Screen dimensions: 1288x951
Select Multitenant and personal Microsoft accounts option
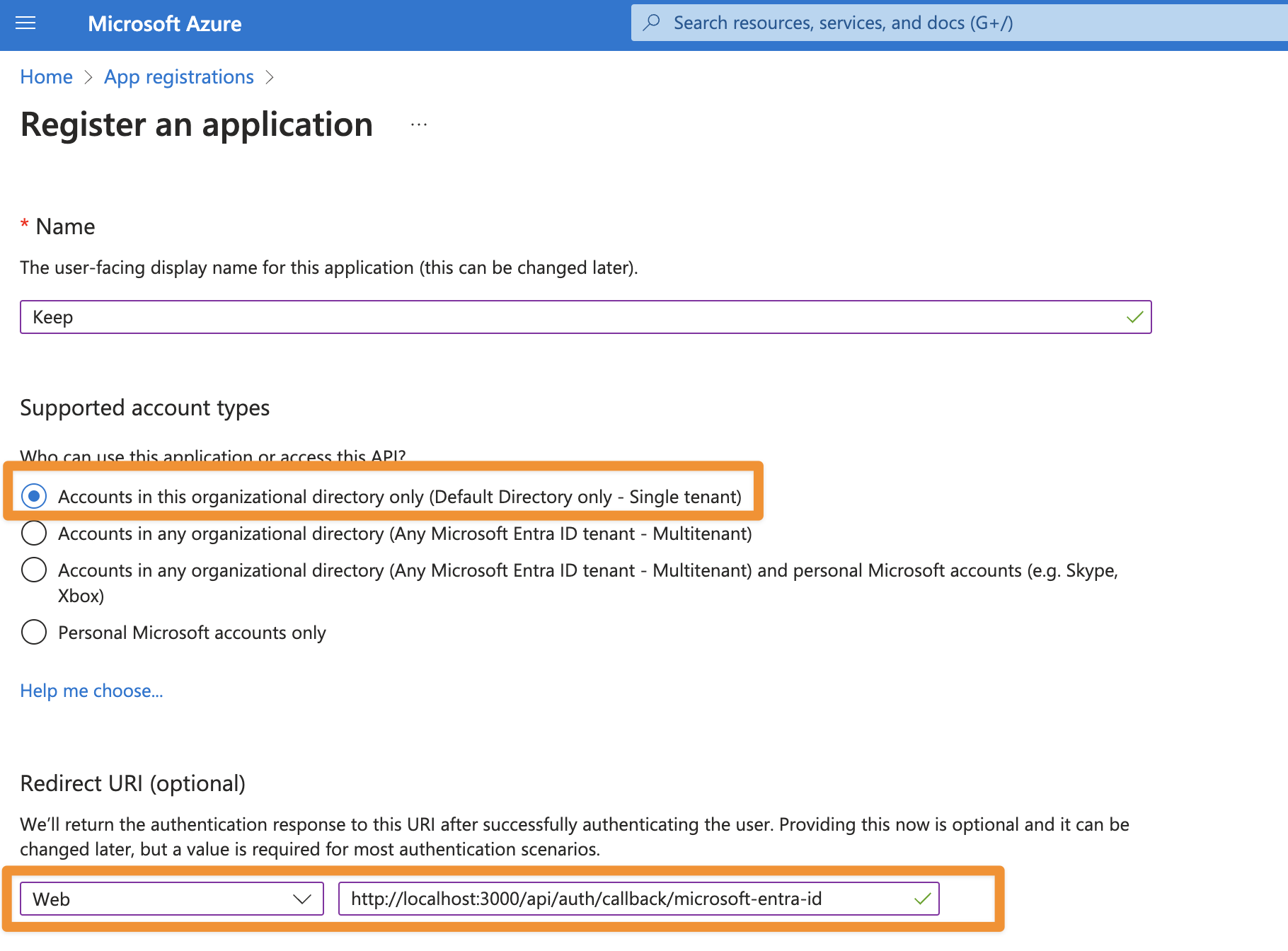(34, 570)
